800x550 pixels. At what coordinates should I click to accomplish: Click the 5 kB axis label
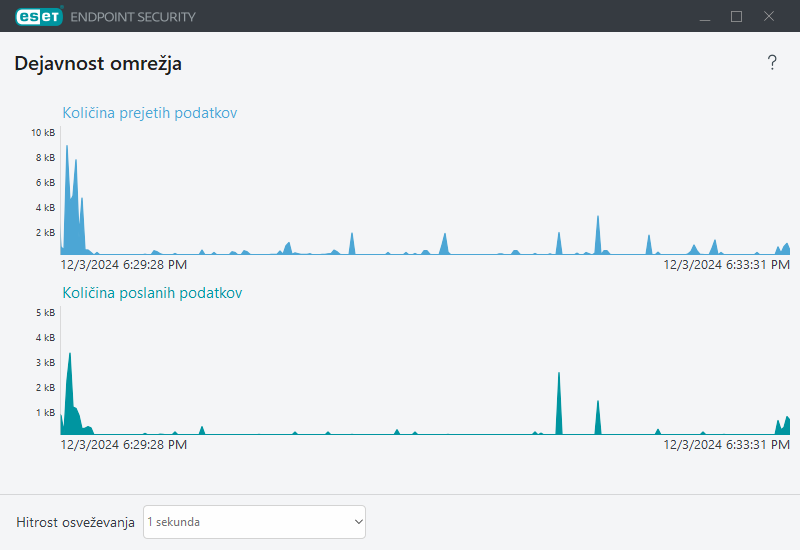coord(44,313)
